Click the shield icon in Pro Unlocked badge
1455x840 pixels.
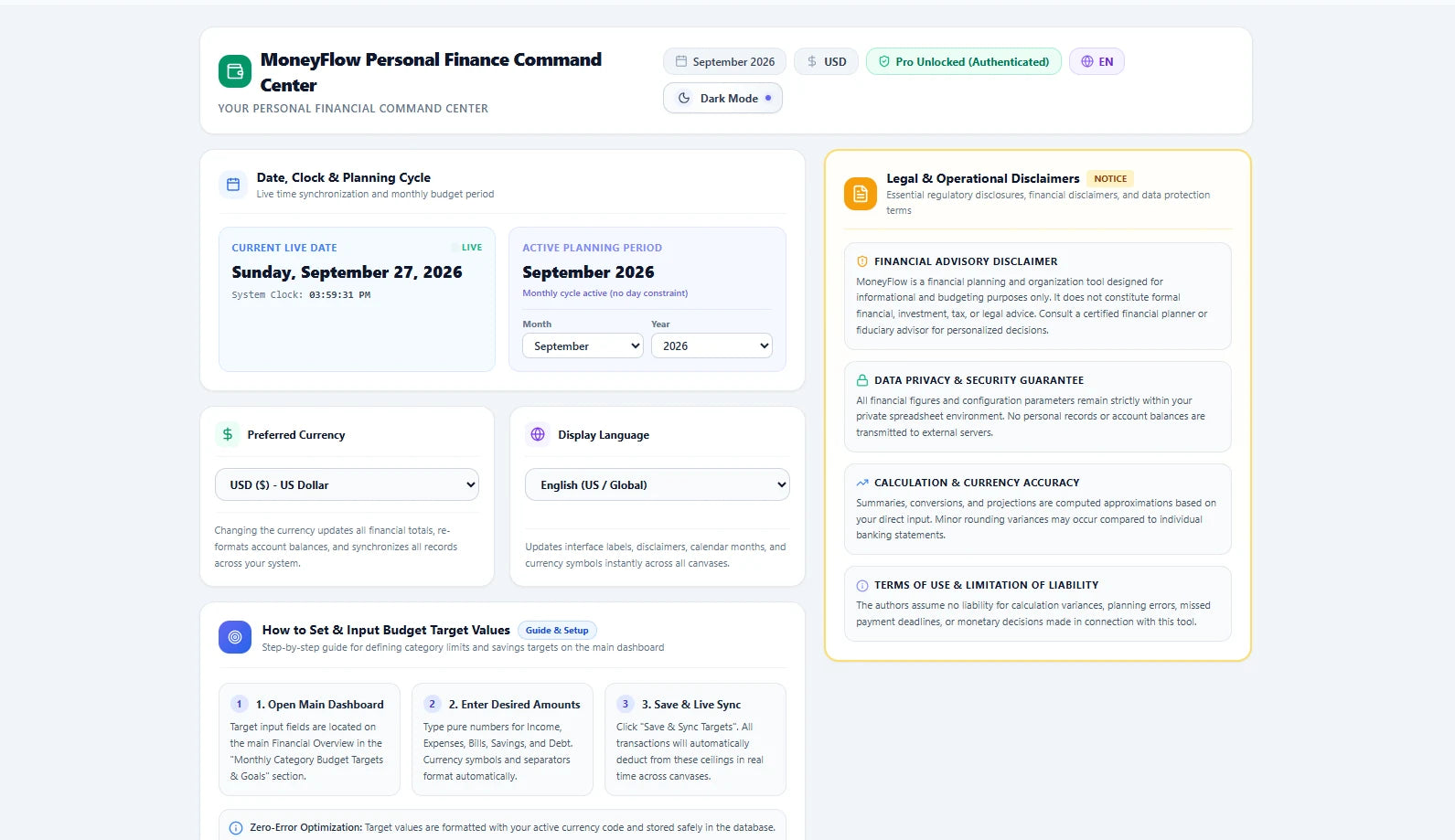tap(884, 61)
